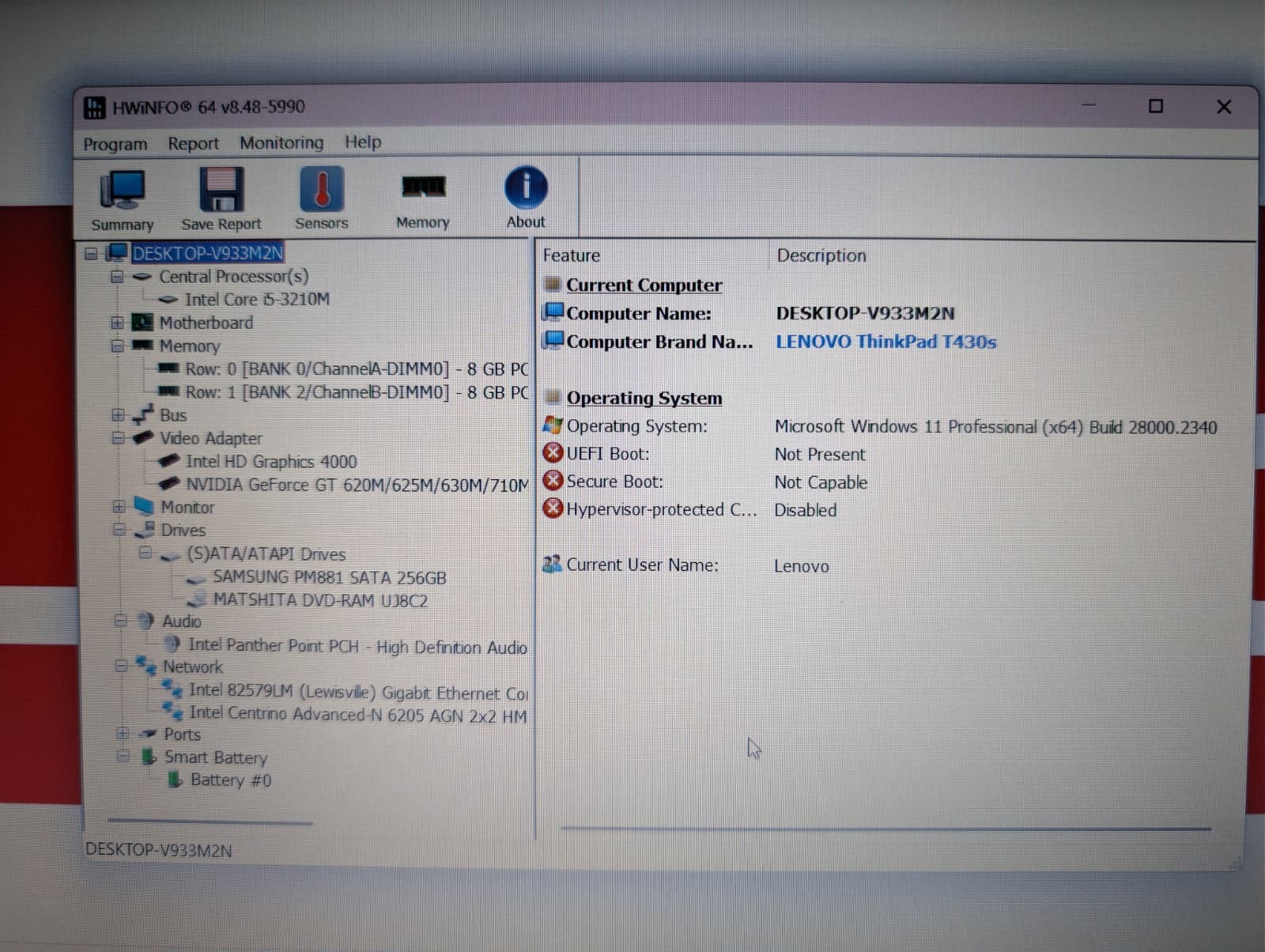
Task: Click the Bus tree icon
Action: [142, 414]
